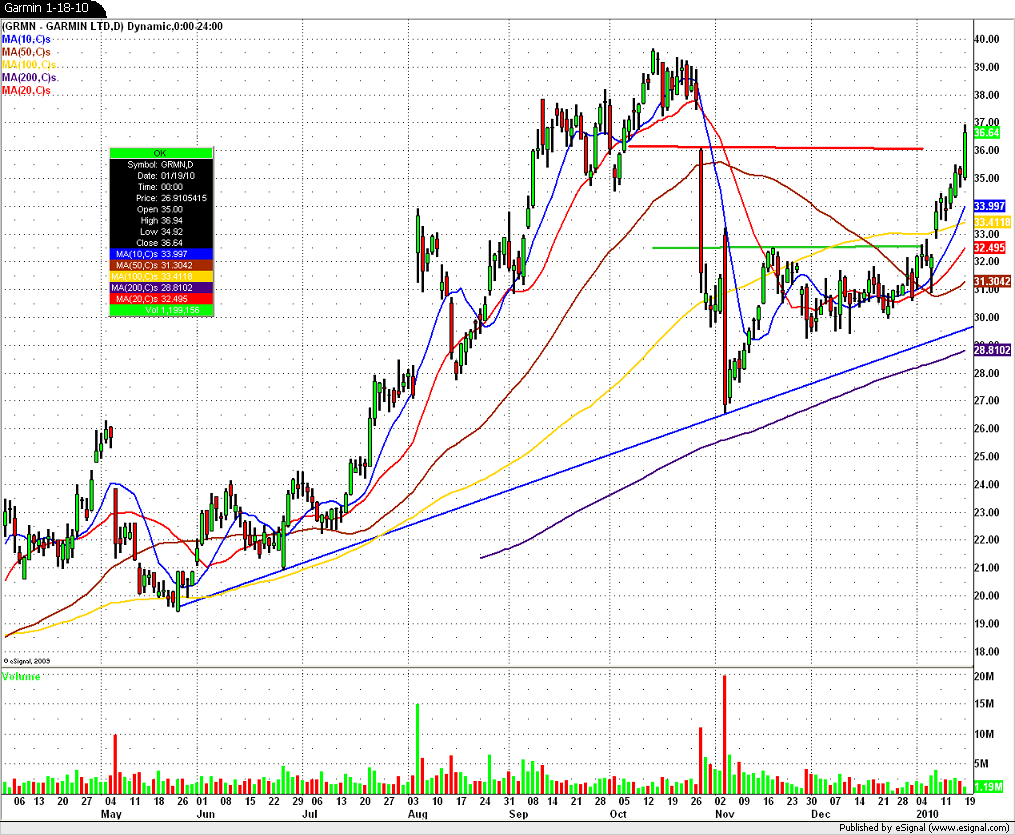Click the 18.00 price axis label

click(x=987, y=652)
